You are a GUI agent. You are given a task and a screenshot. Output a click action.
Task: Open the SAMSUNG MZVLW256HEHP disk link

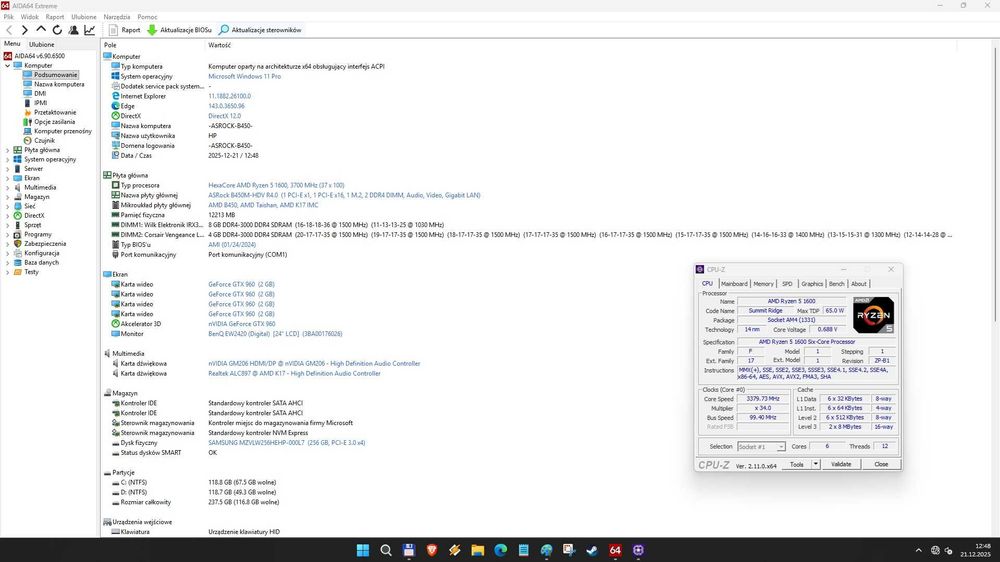tap(286, 443)
